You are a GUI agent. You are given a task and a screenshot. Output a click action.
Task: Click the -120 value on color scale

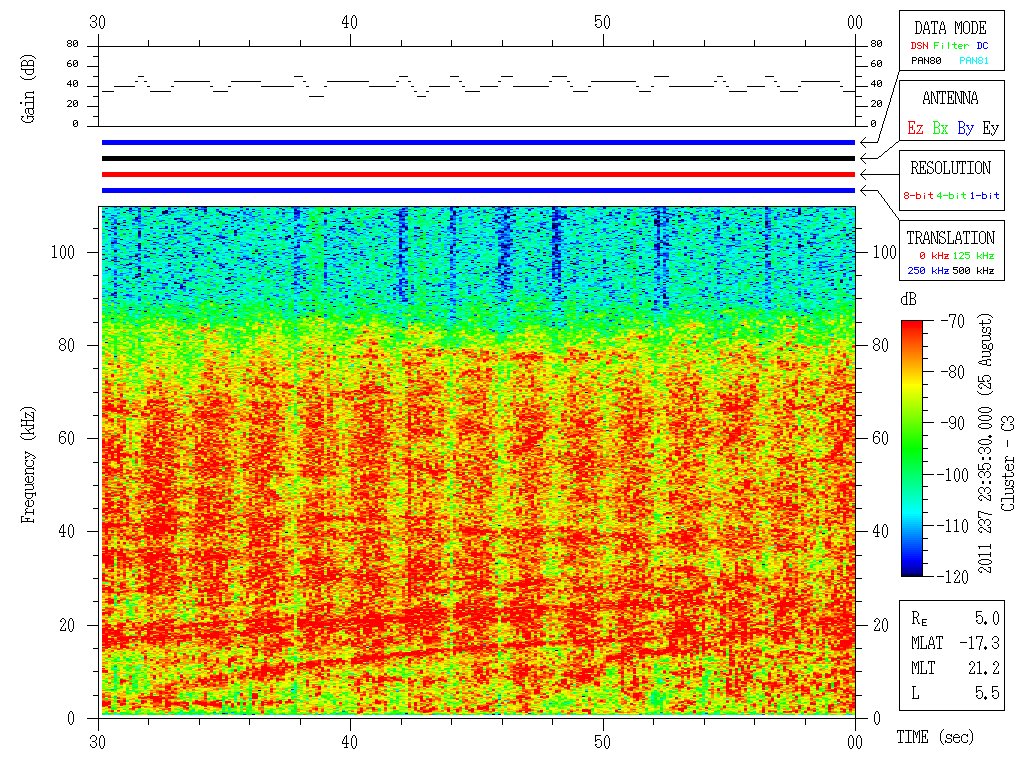click(953, 577)
